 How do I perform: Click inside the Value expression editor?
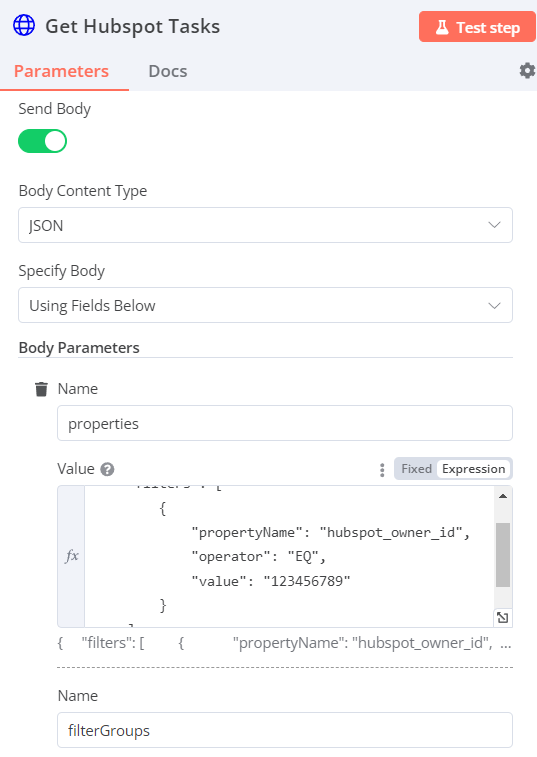[x=289, y=556]
